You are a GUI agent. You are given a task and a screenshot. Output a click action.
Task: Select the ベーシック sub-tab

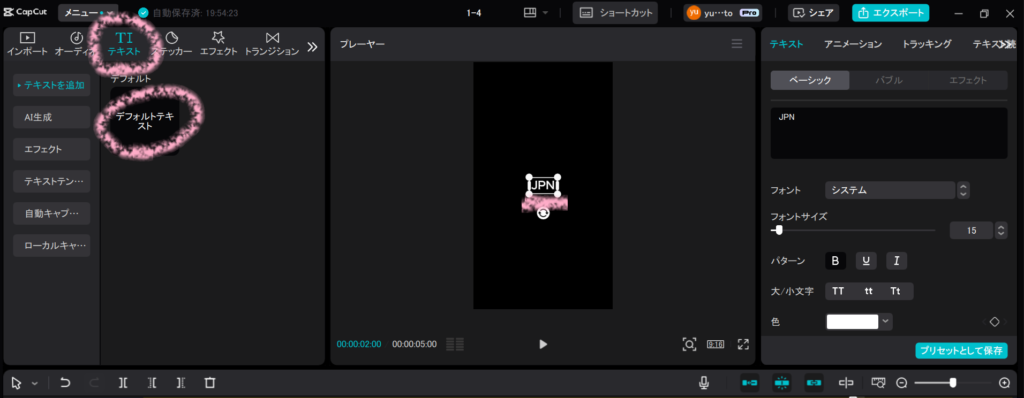810,80
